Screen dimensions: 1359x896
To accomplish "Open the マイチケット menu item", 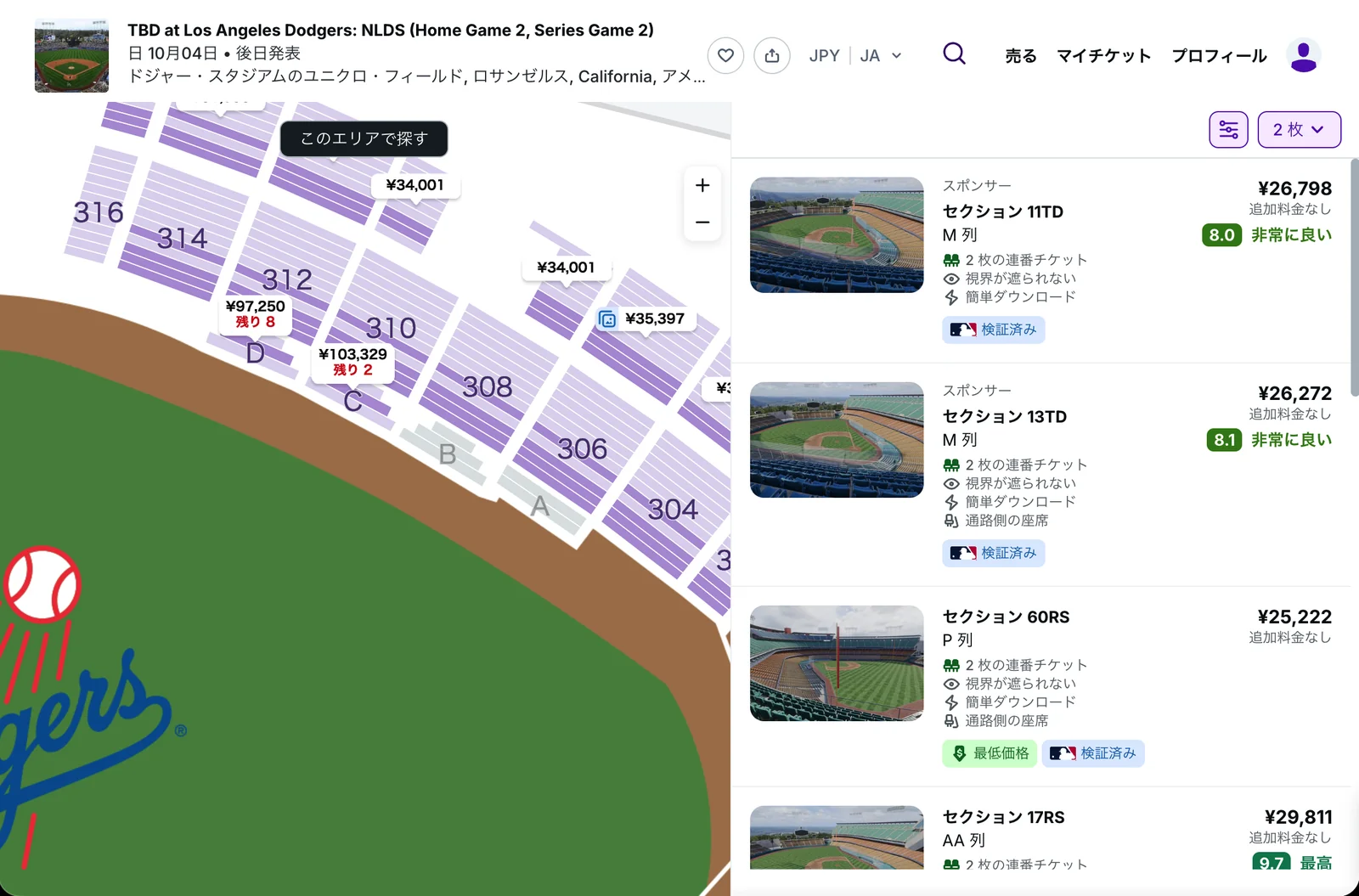I will [1104, 56].
